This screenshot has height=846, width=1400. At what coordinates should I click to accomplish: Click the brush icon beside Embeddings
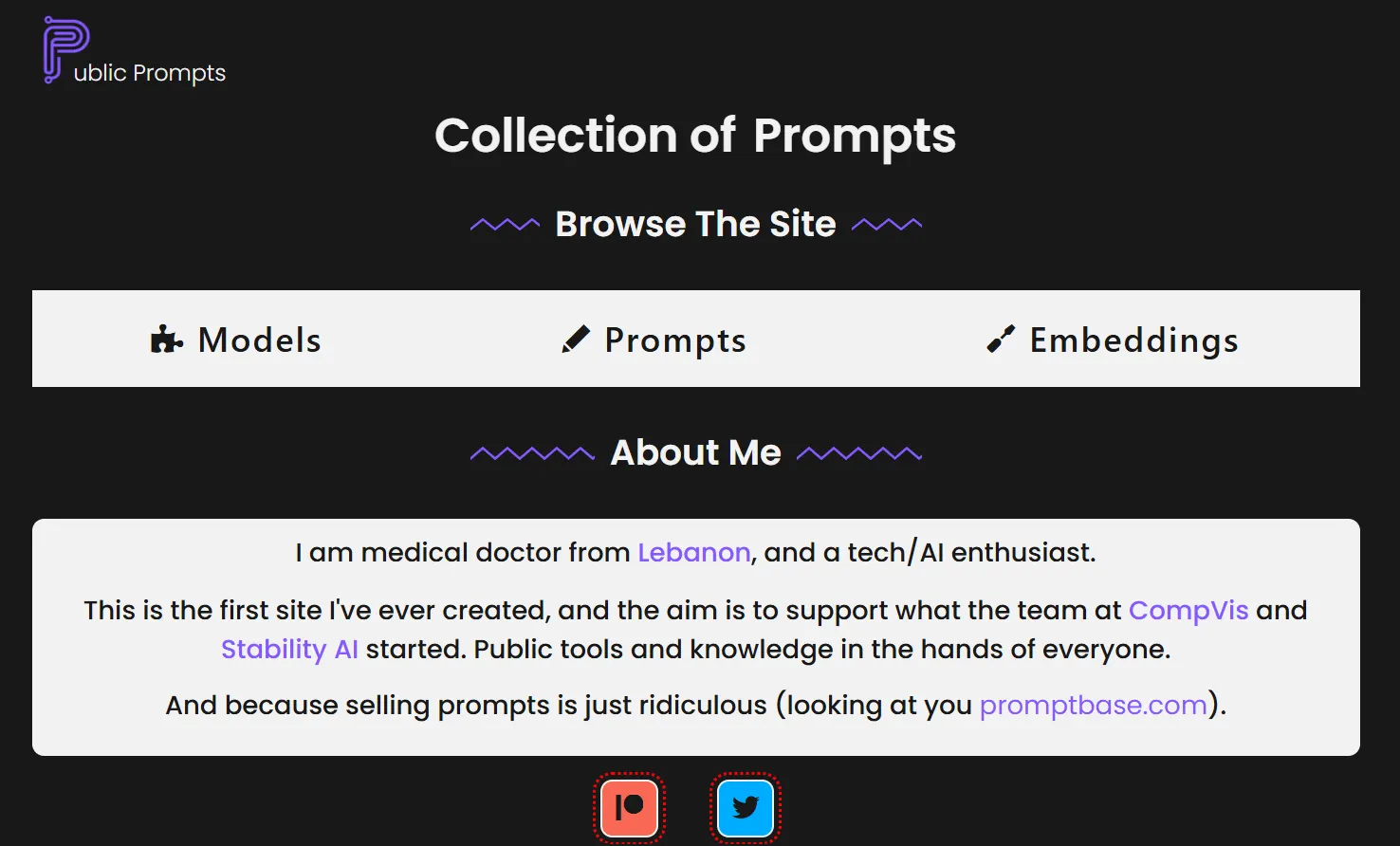point(999,339)
